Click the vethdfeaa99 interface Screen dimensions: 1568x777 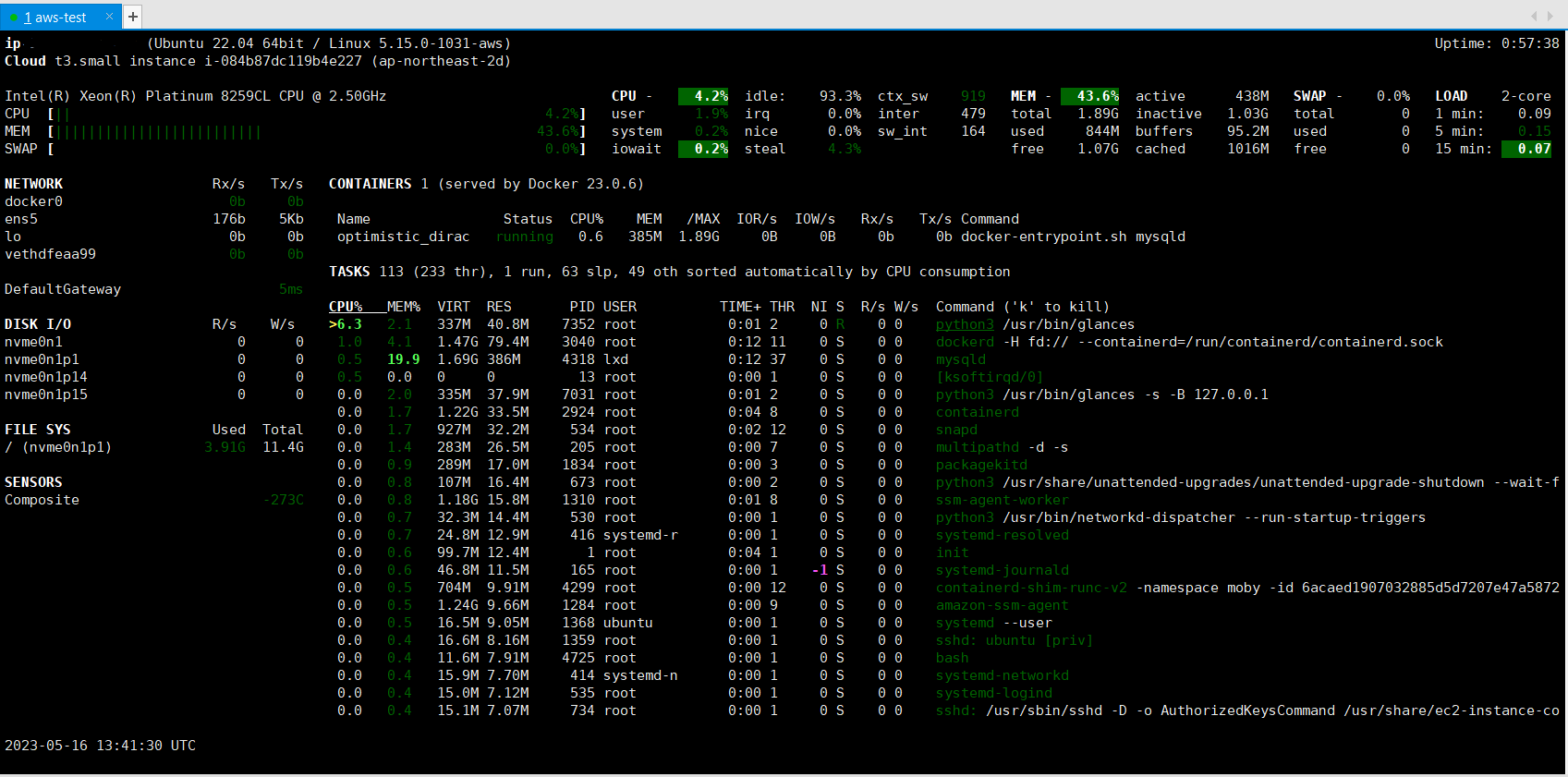tap(50, 254)
